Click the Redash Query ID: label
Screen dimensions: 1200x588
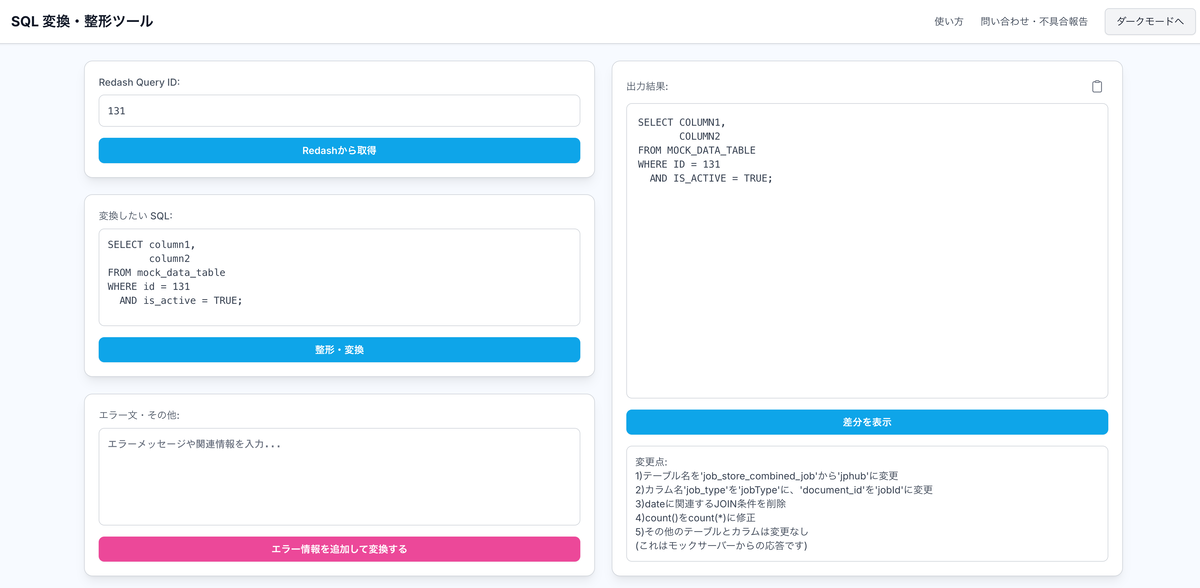139,82
